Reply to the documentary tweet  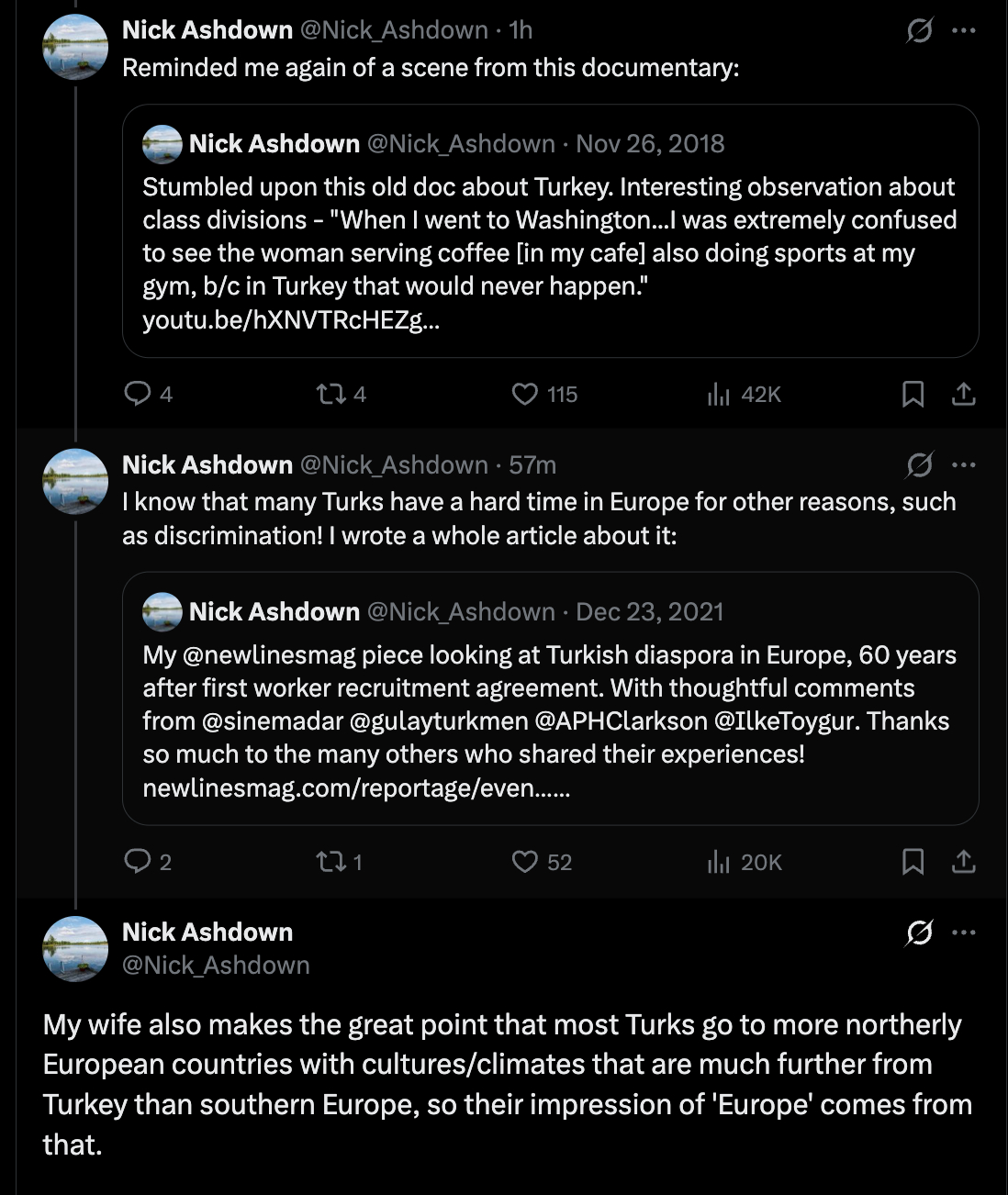pyautogui.click(x=138, y=395)
